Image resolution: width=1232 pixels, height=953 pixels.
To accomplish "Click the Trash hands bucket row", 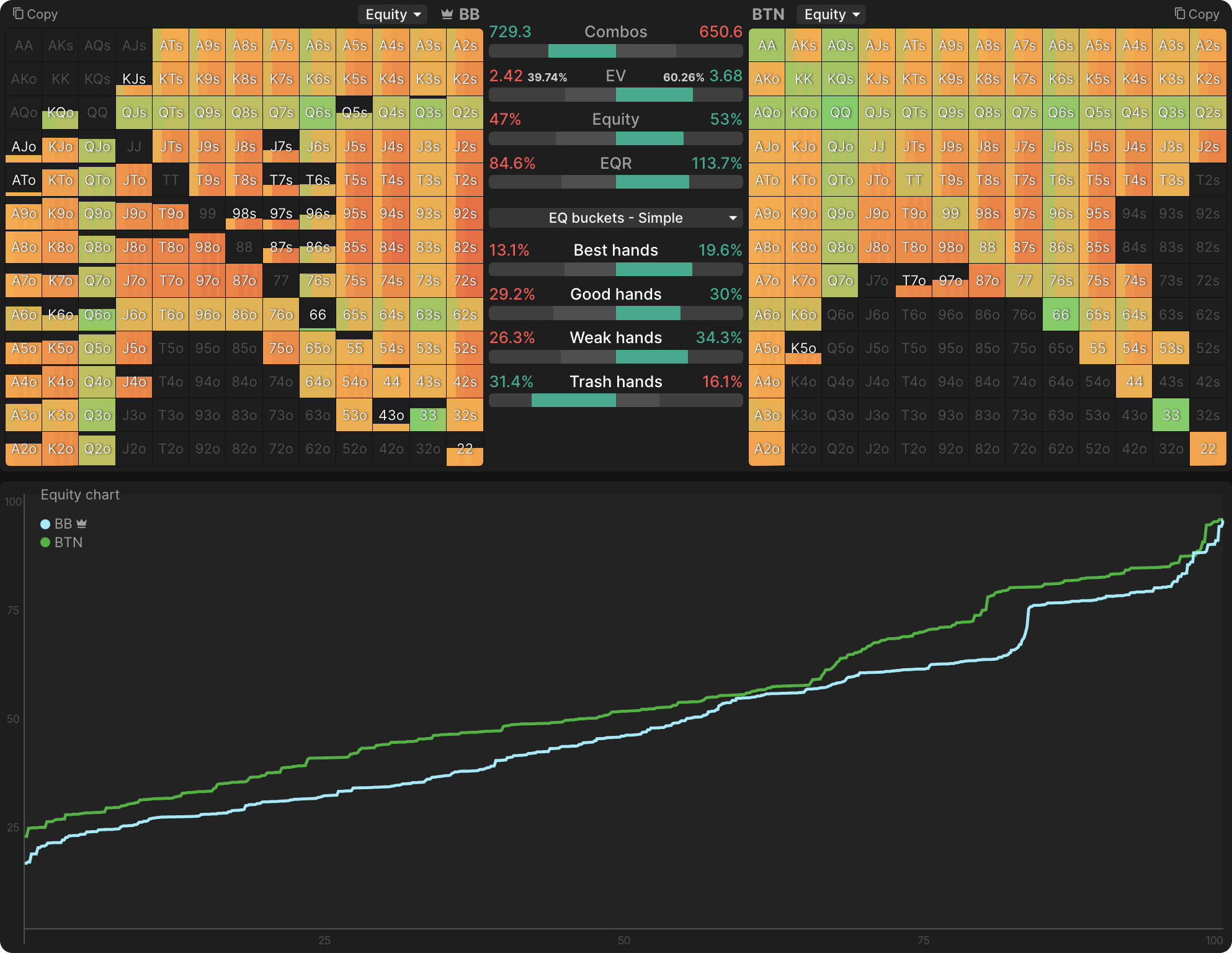I will click(615, 382).
